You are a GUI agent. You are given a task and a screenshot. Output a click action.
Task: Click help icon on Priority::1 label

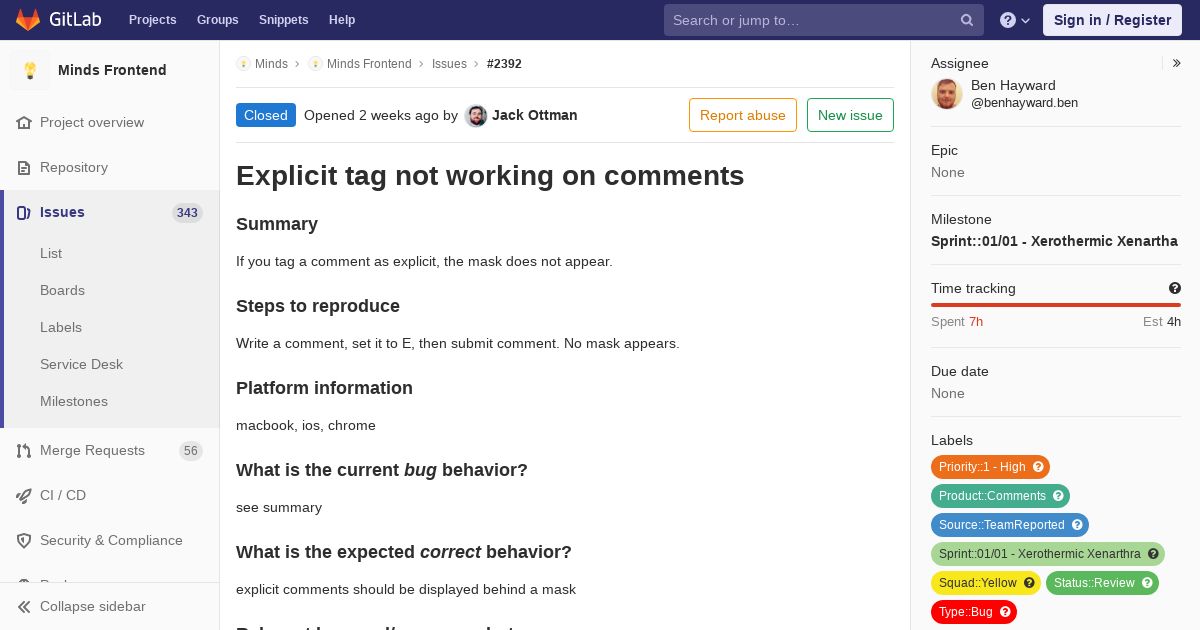click(1038, 467)
